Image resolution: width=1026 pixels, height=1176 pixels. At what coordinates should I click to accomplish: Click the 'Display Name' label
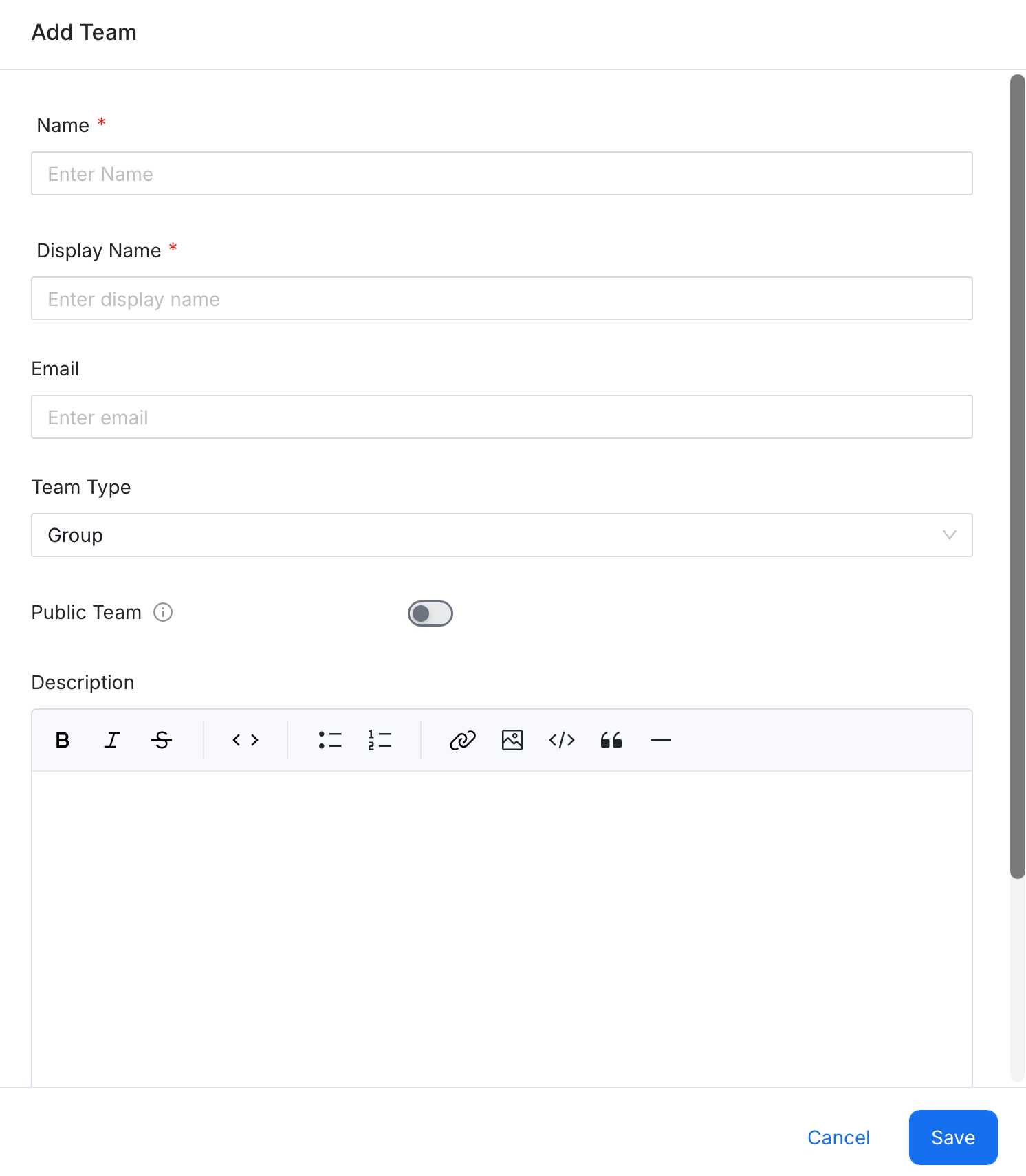(99, 250)
